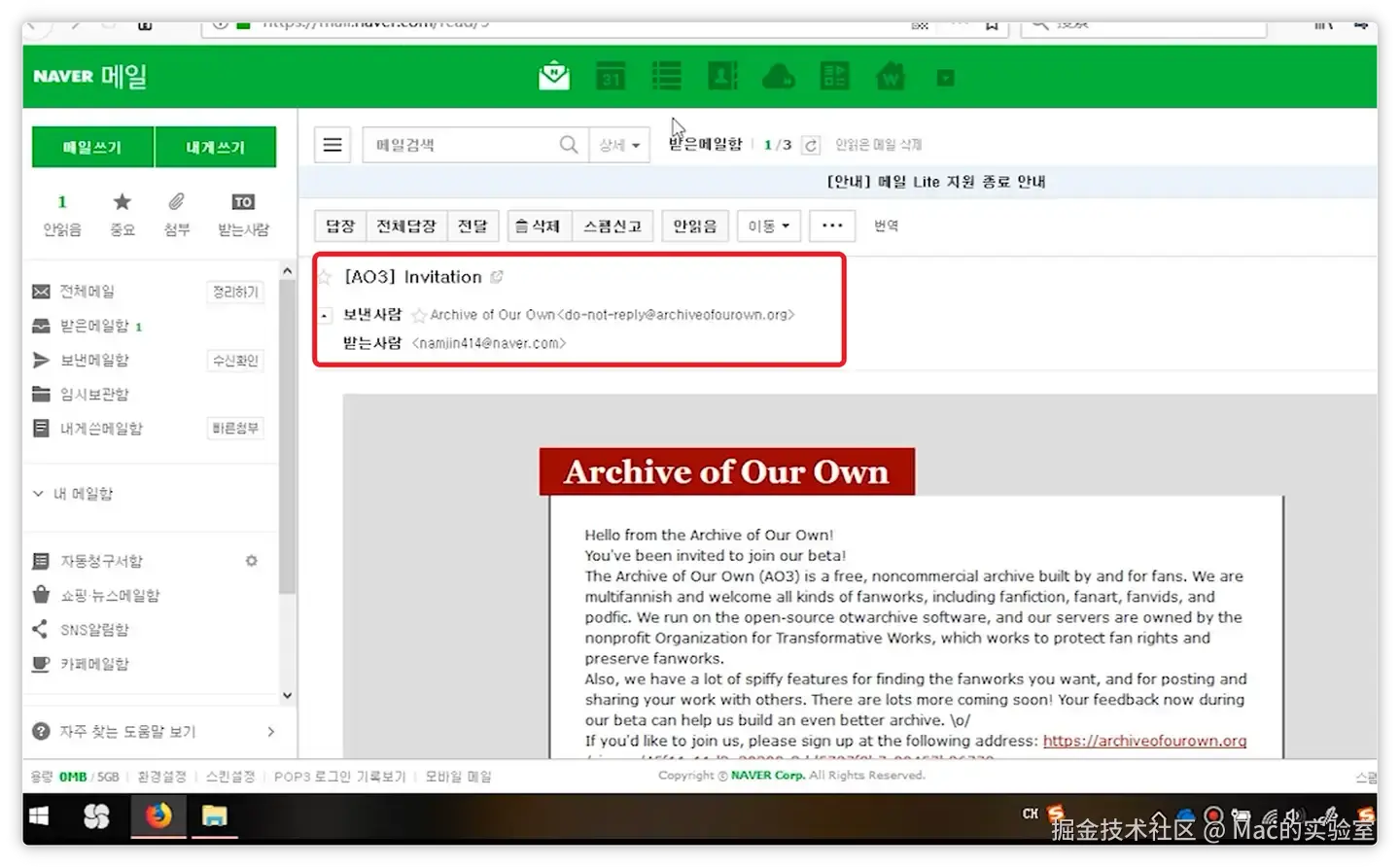Open settings gear next to 자동청구서함
Image resolution: width=1400 pixels, height=868 pixels.
[x=252, y=561]
